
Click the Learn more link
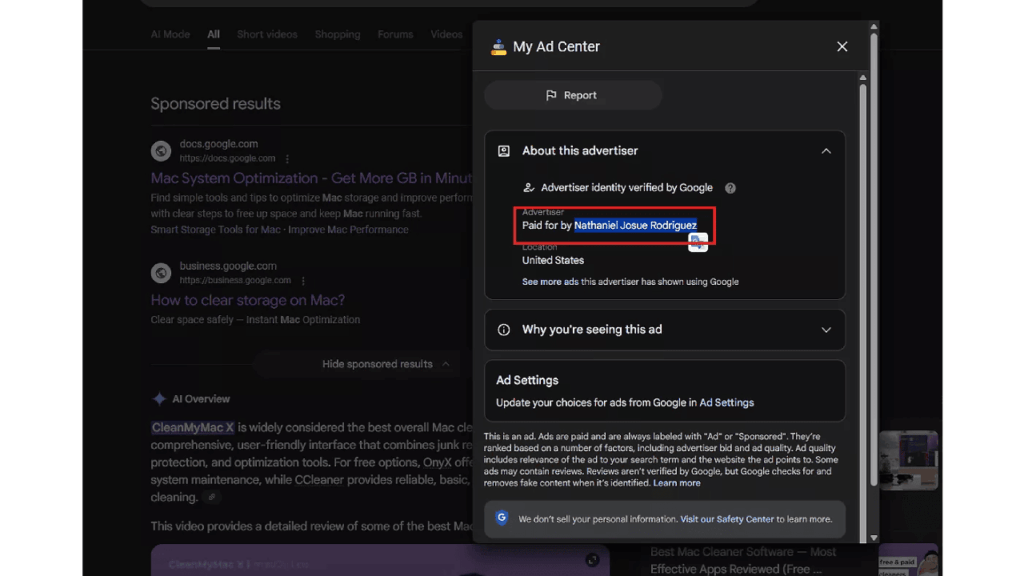[x=677, y=483]
